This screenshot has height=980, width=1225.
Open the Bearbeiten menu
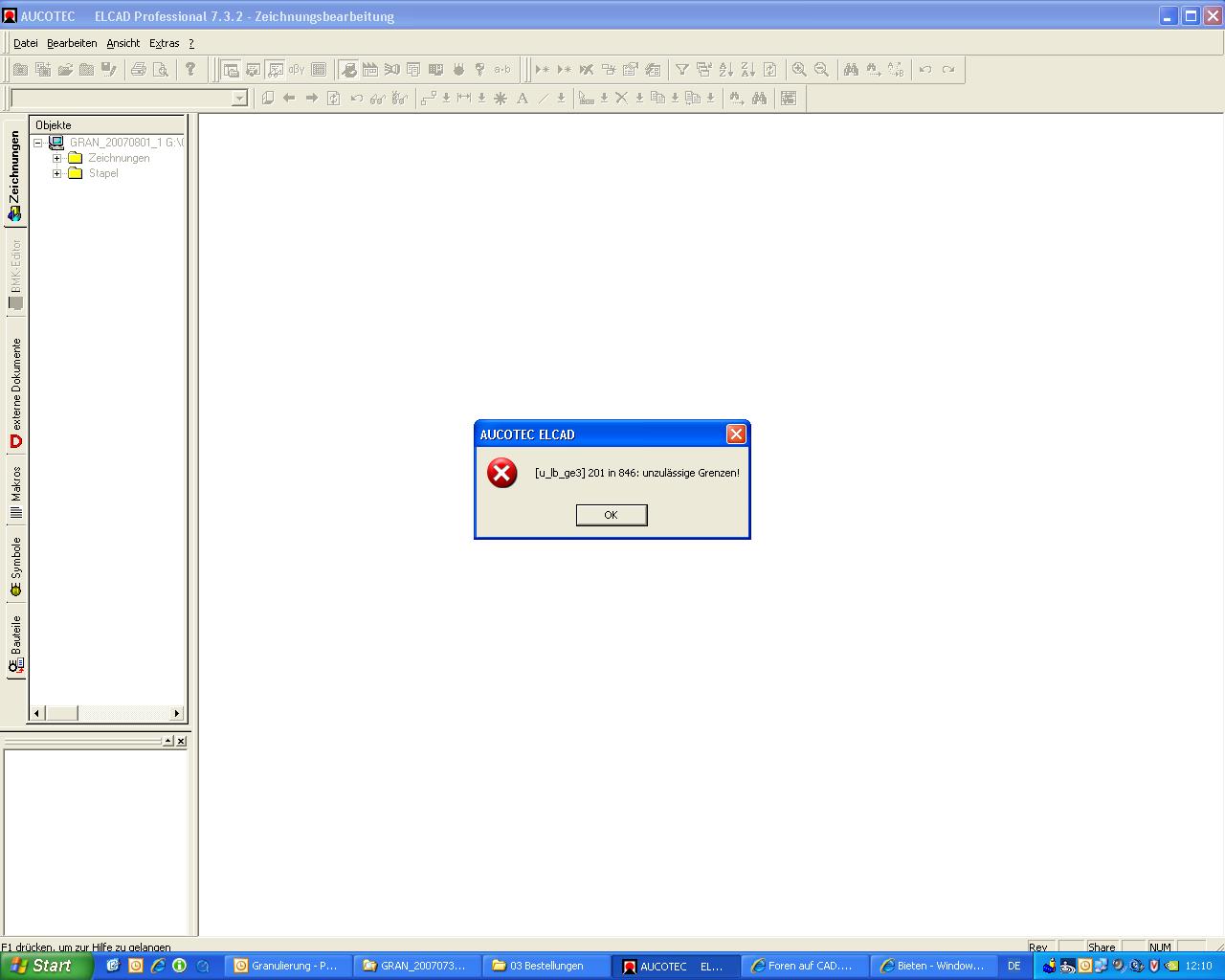(72, 43)
